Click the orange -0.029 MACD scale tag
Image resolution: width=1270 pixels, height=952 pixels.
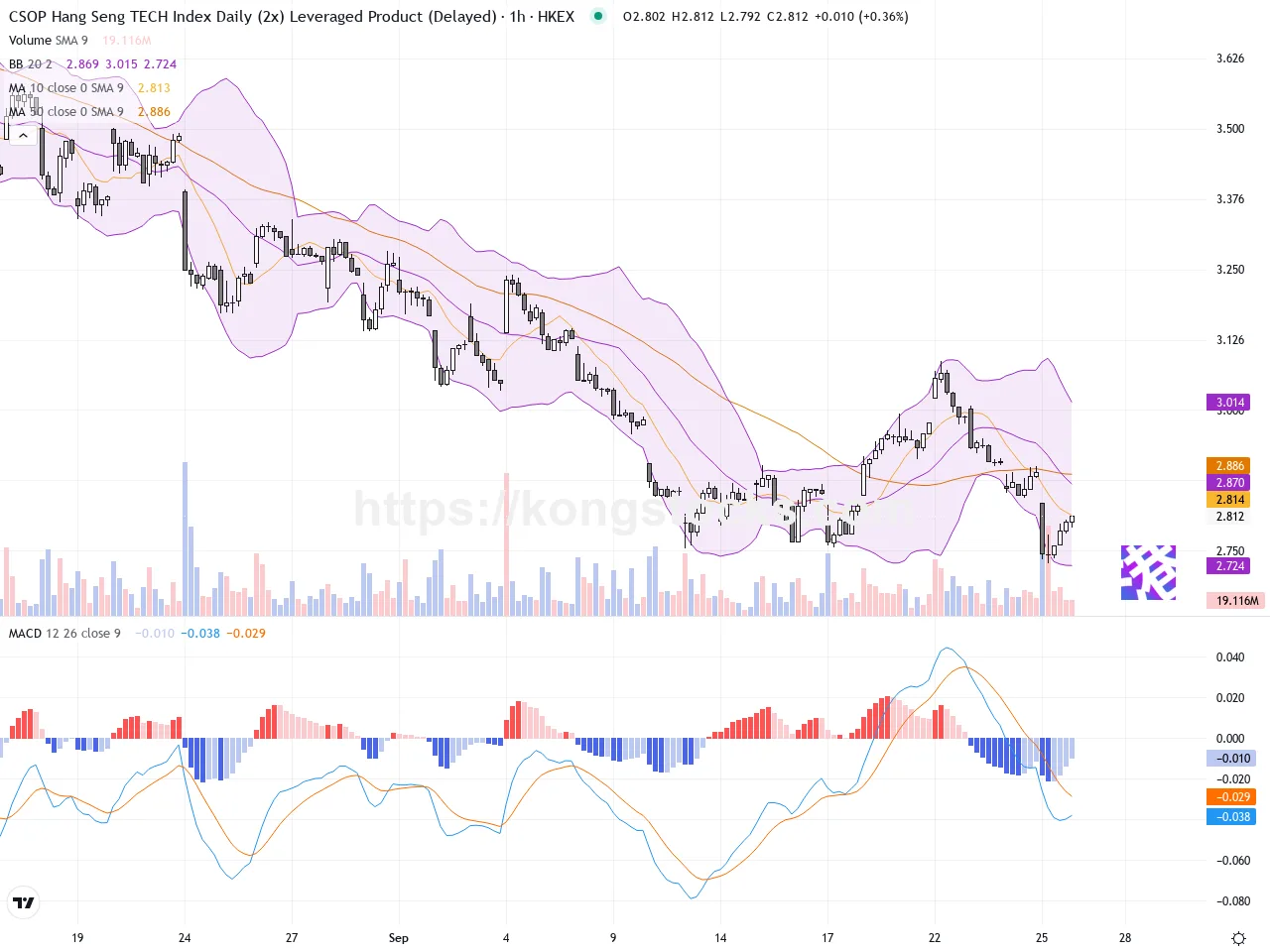[1231, 797]
